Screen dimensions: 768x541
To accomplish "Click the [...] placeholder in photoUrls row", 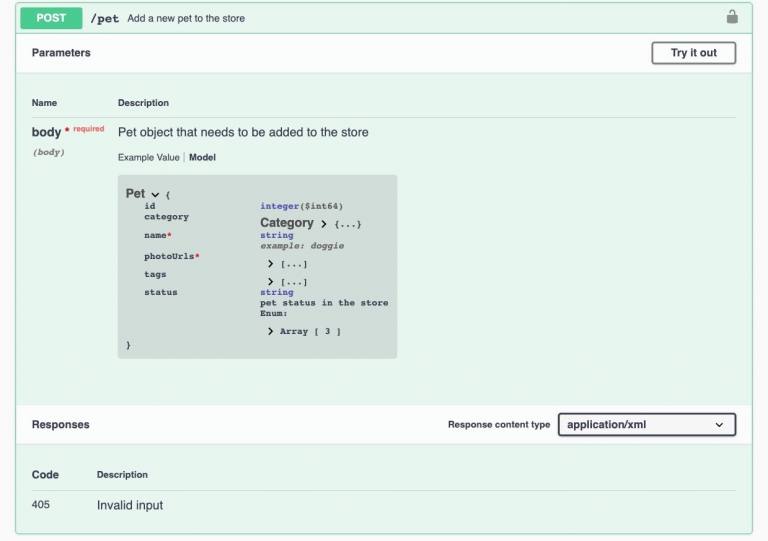I will (x=294, y=264).
